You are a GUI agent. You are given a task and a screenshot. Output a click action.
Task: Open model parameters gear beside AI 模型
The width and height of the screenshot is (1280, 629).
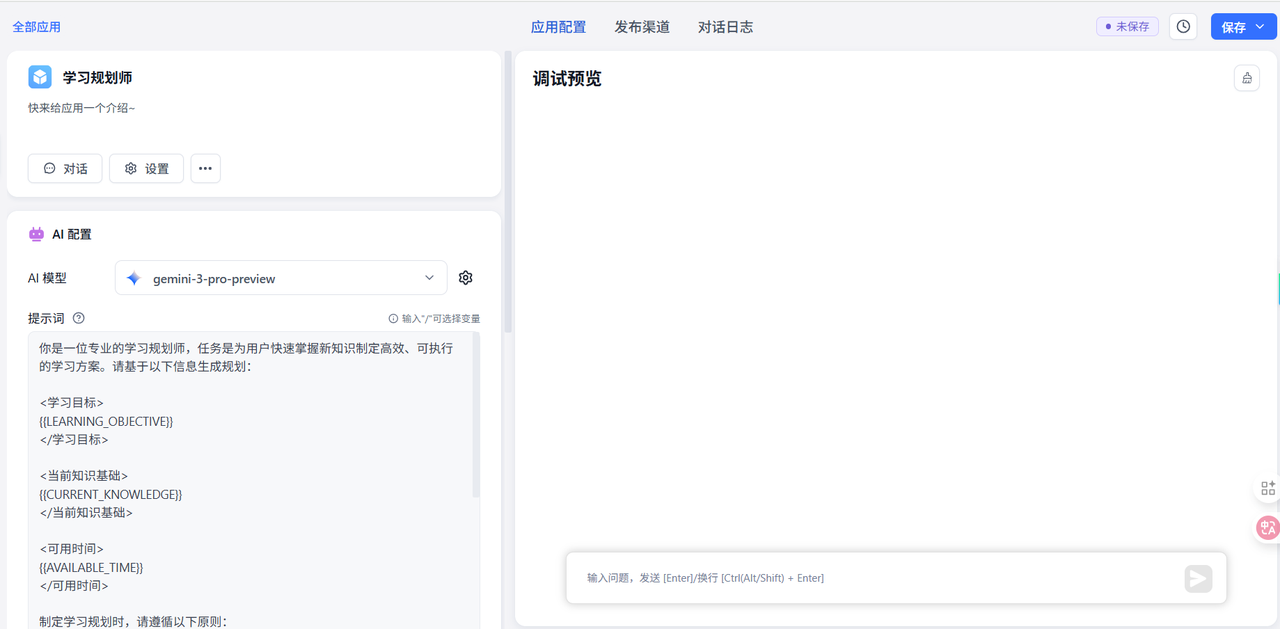coord(465,278)
